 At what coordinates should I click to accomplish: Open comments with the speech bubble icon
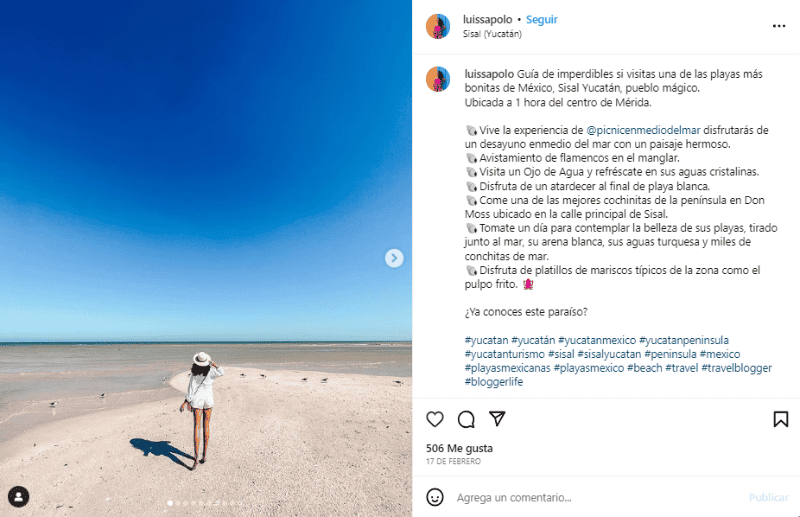[x=466, y=419]
